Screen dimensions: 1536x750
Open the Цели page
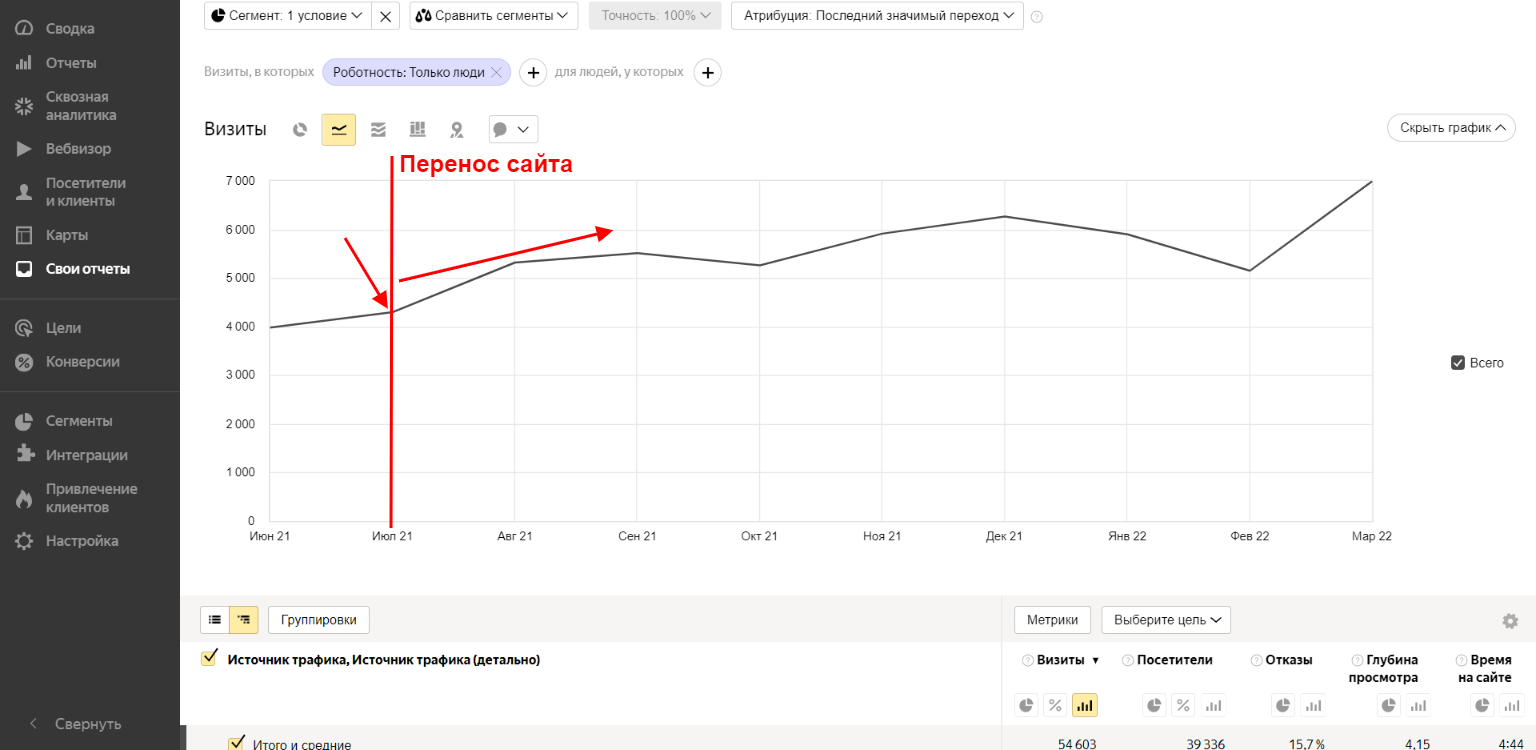[63, 328]
